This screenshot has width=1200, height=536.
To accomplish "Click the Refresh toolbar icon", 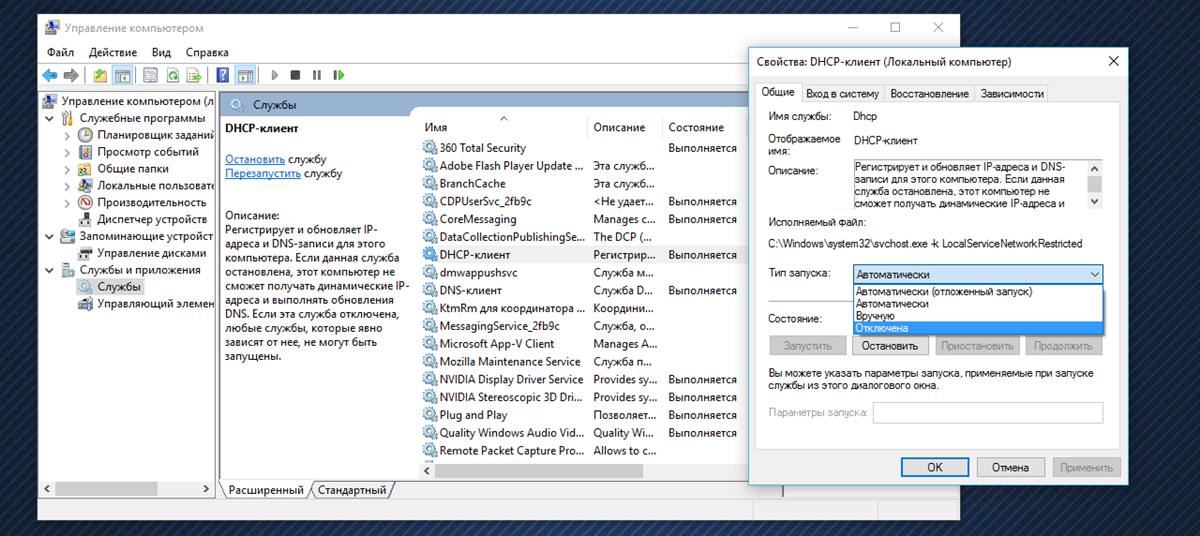I will (173, 75).
